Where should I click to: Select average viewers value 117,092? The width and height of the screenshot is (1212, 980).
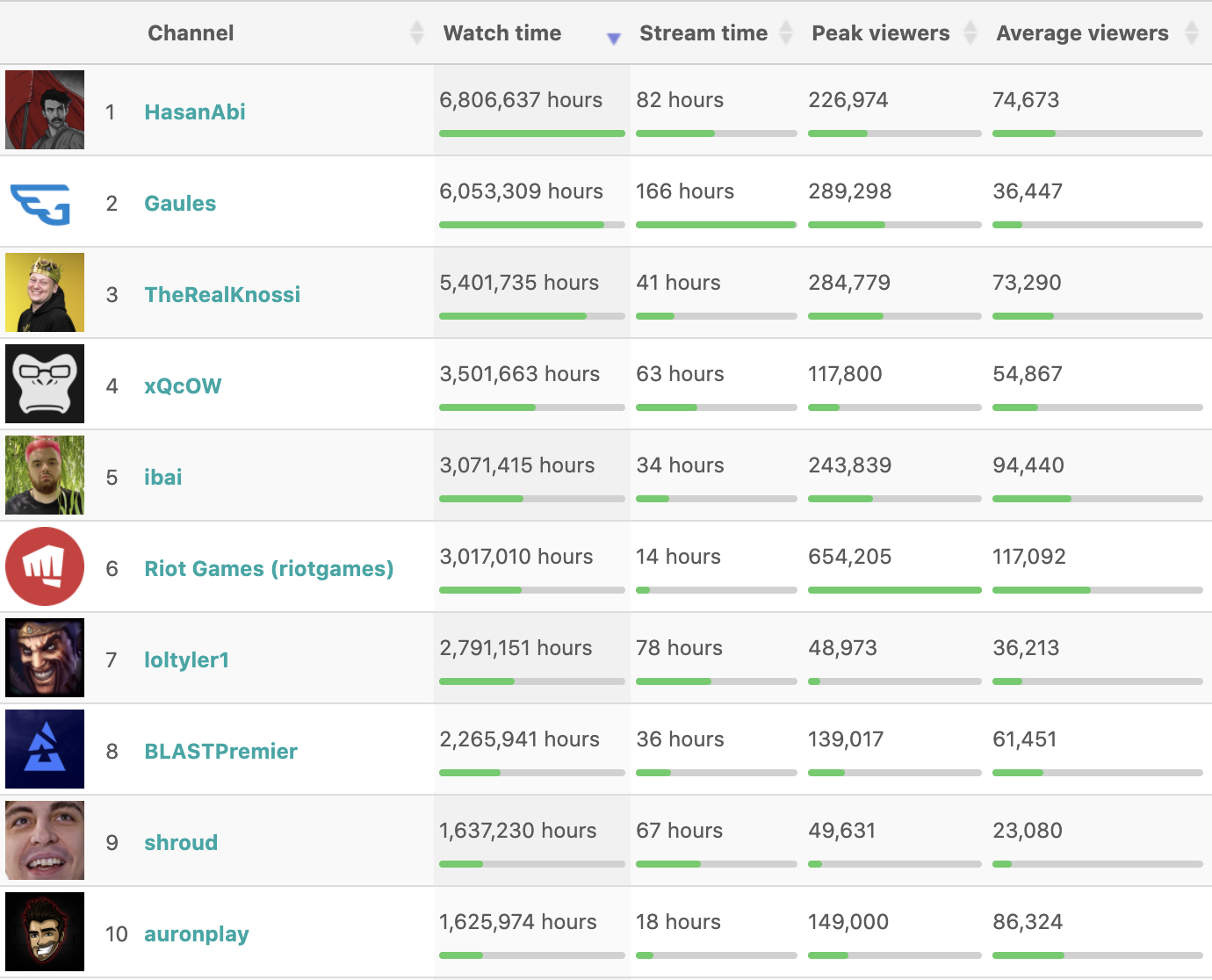pyautogui.click(x=1029, y=557)
